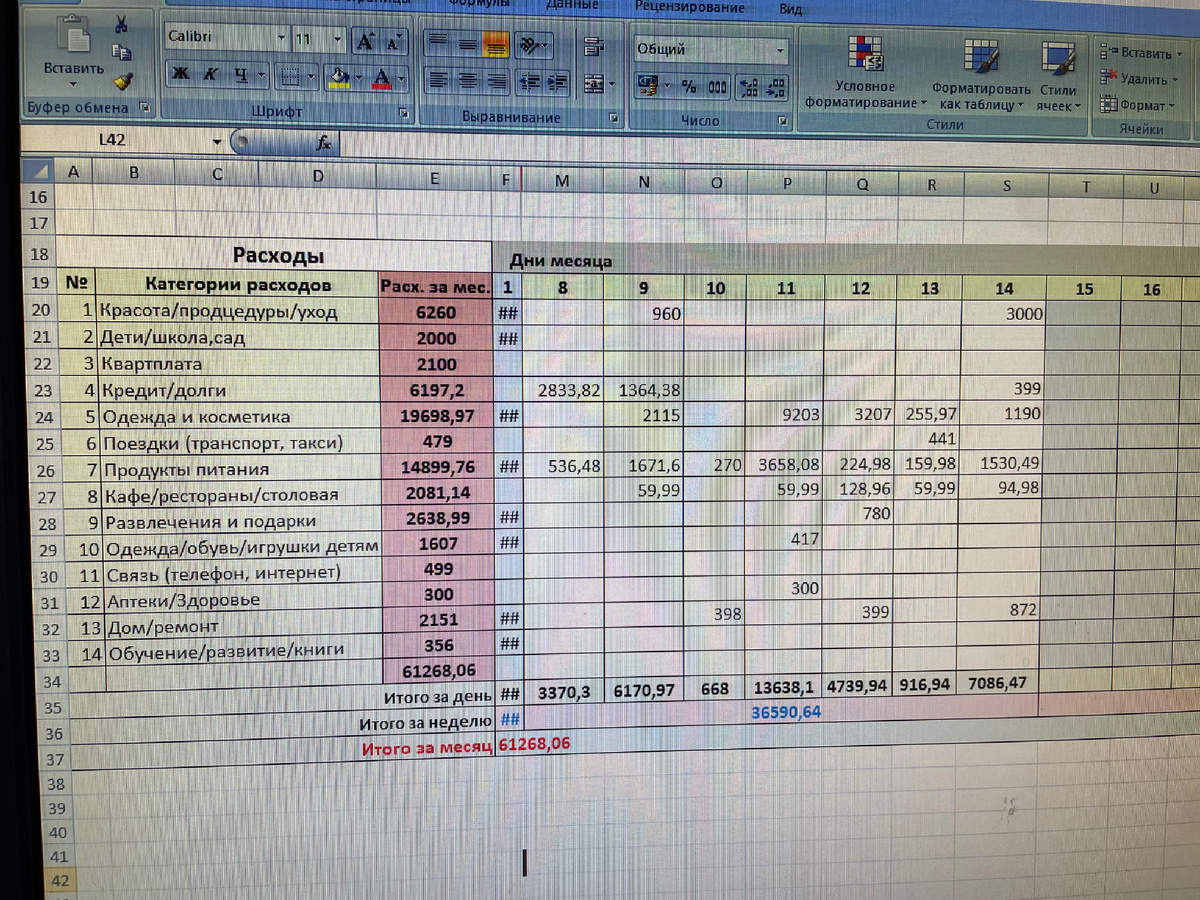Click the select-all corner of the sheet
Screen dimensions: 1200x900
(x=39, y=171)
